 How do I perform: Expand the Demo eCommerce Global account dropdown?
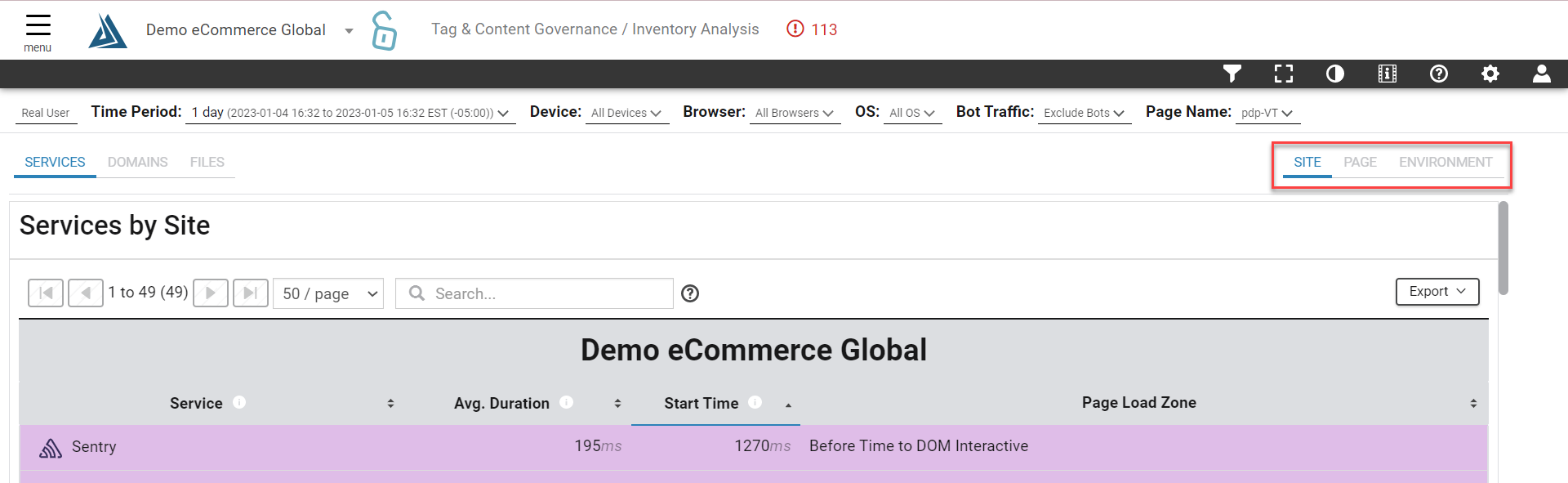click(349, 31)
